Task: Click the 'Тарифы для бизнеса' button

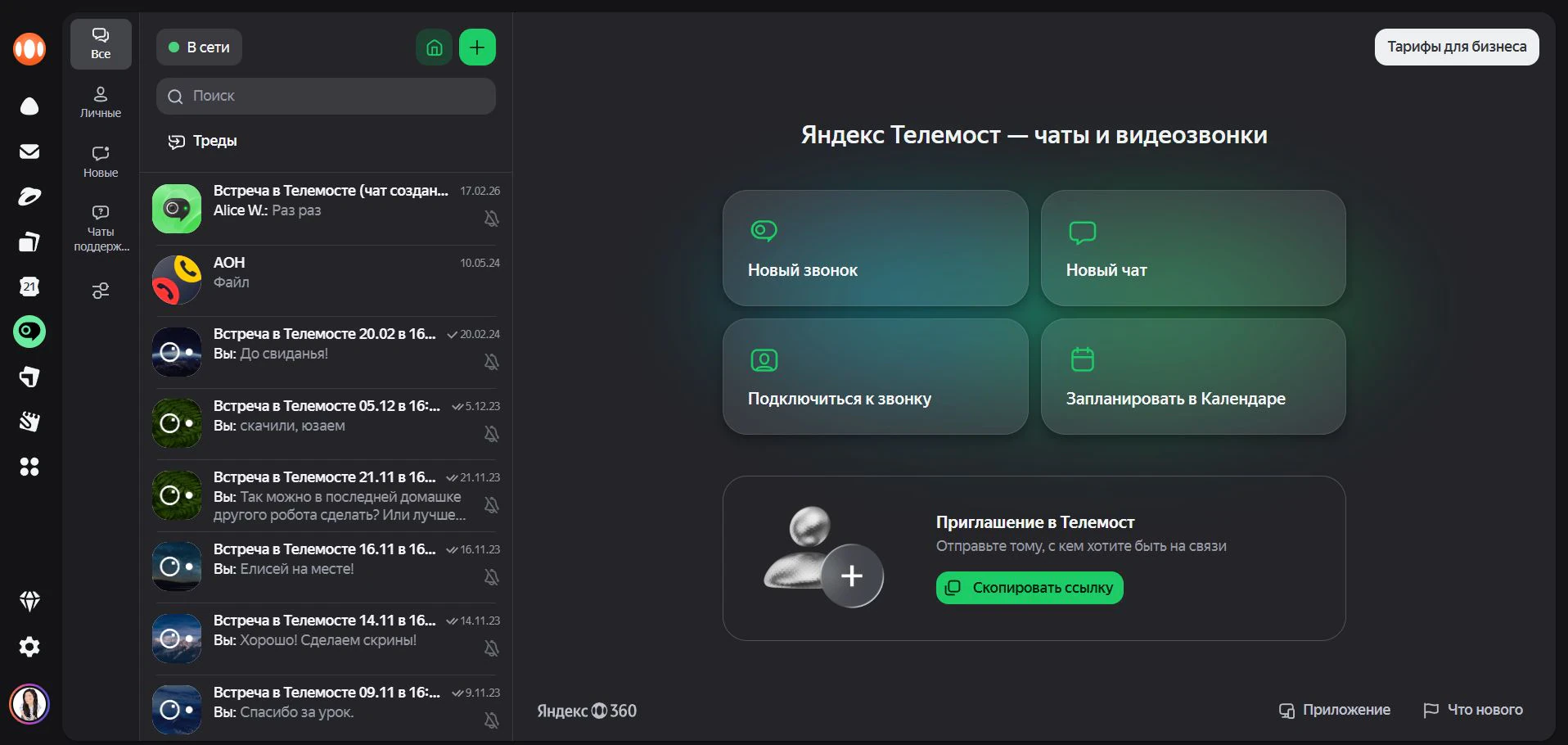Action: point(1457,47)
